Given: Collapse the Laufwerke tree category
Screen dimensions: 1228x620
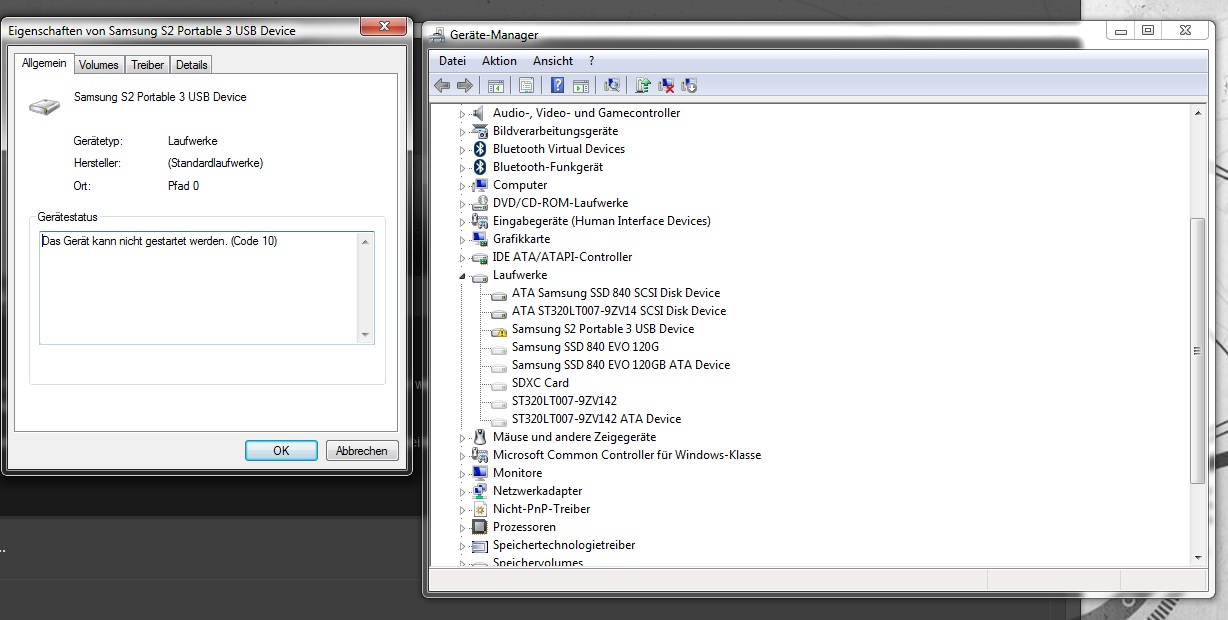Looking at the screenshot, I should point(462,276).
